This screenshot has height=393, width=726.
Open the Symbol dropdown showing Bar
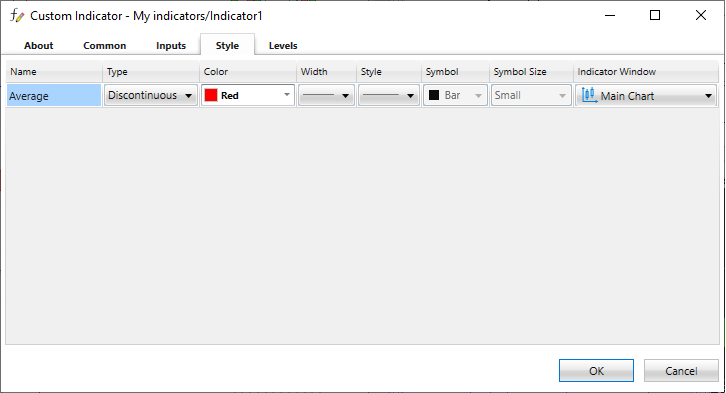[x=455, y=95]
